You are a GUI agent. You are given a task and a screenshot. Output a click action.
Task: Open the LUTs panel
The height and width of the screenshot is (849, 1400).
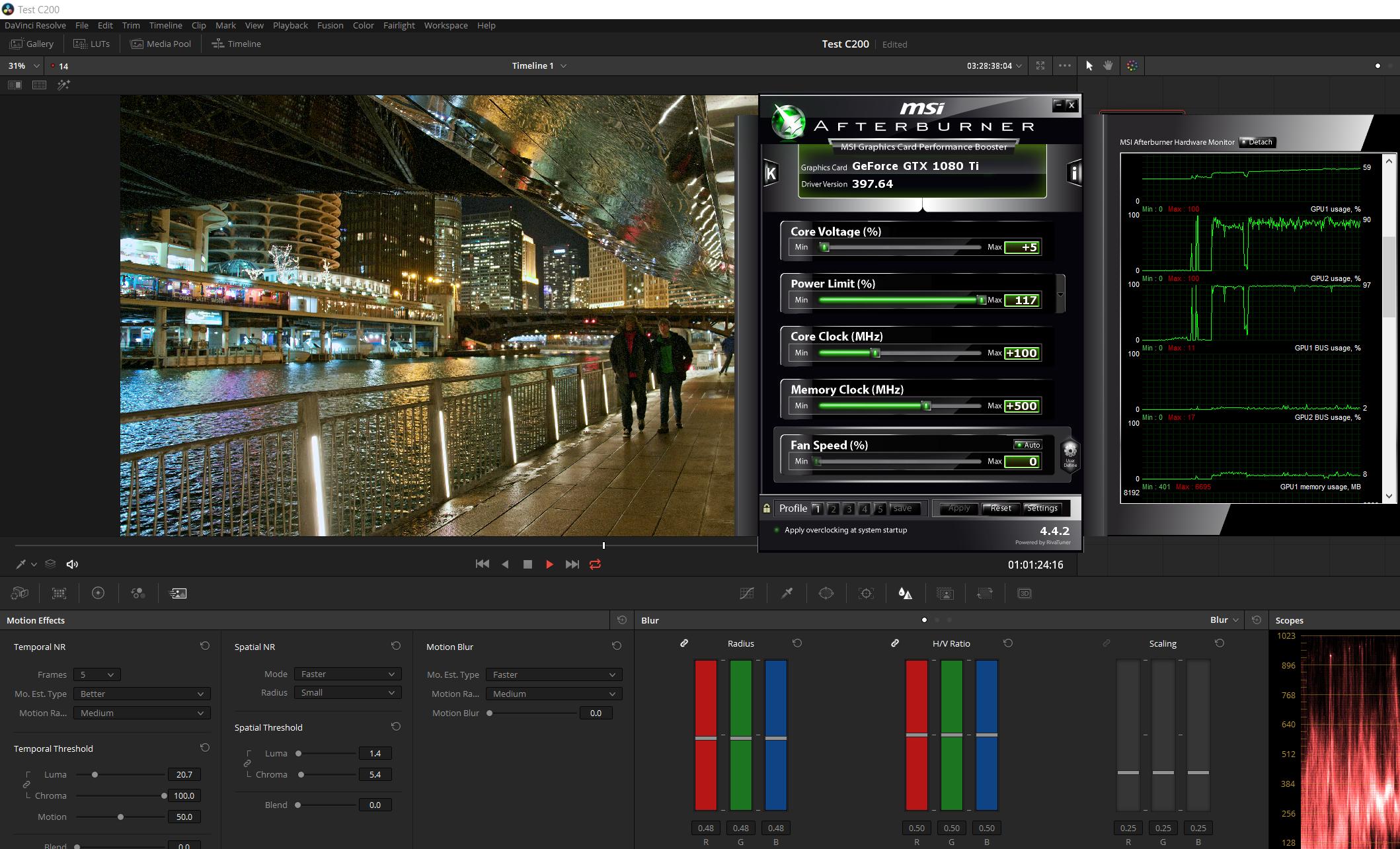92,44
